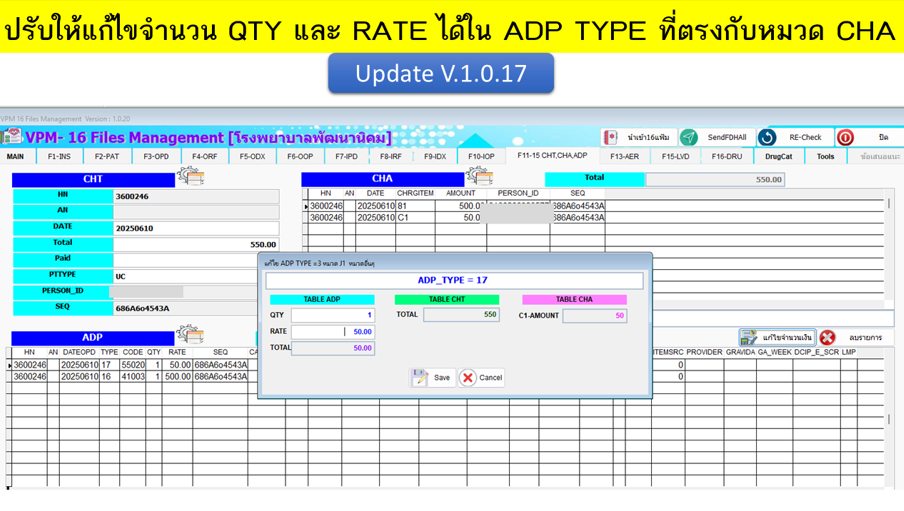Open the DrugCat tab

click(779, 156)
